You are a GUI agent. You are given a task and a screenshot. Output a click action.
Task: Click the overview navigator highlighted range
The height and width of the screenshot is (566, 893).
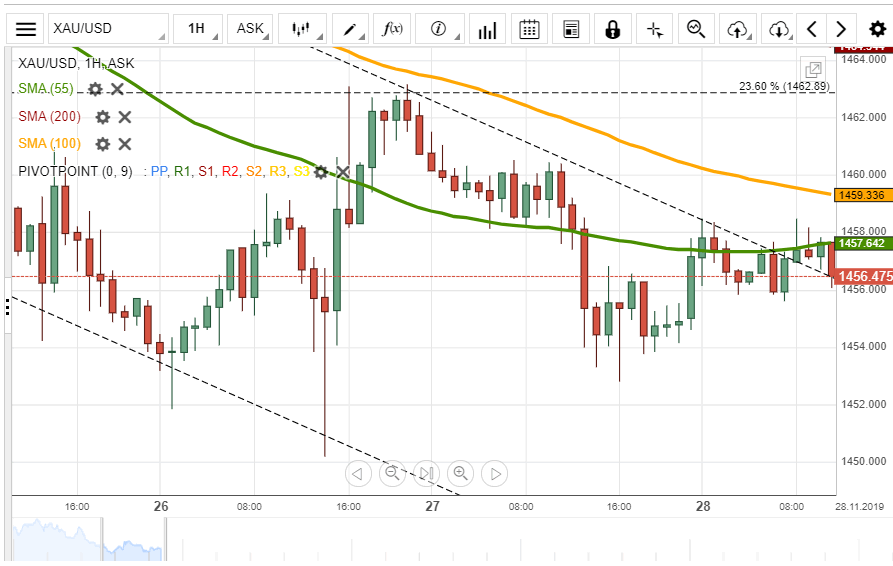click(x=134, y=540)
